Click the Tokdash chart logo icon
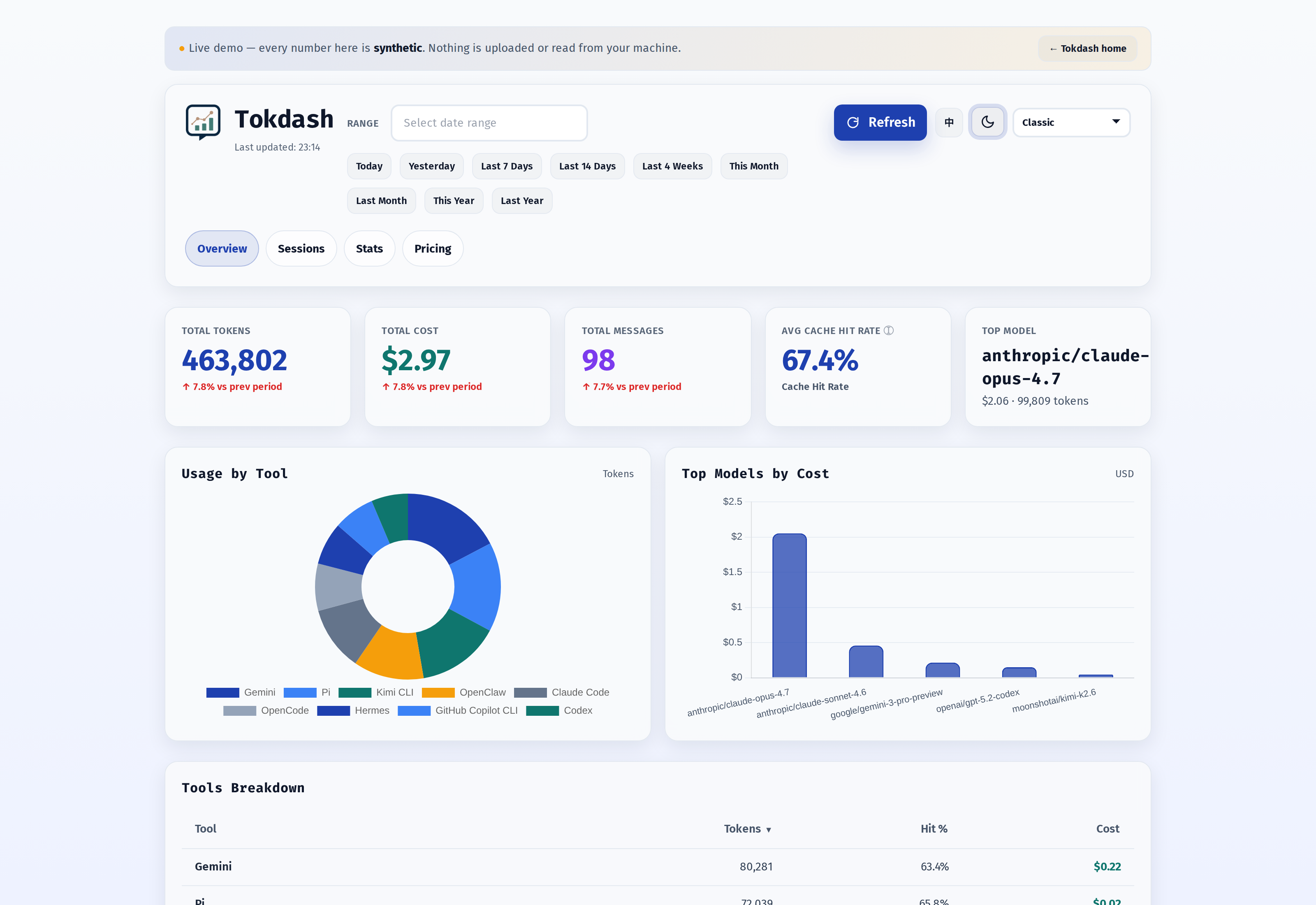 [203, 122]
